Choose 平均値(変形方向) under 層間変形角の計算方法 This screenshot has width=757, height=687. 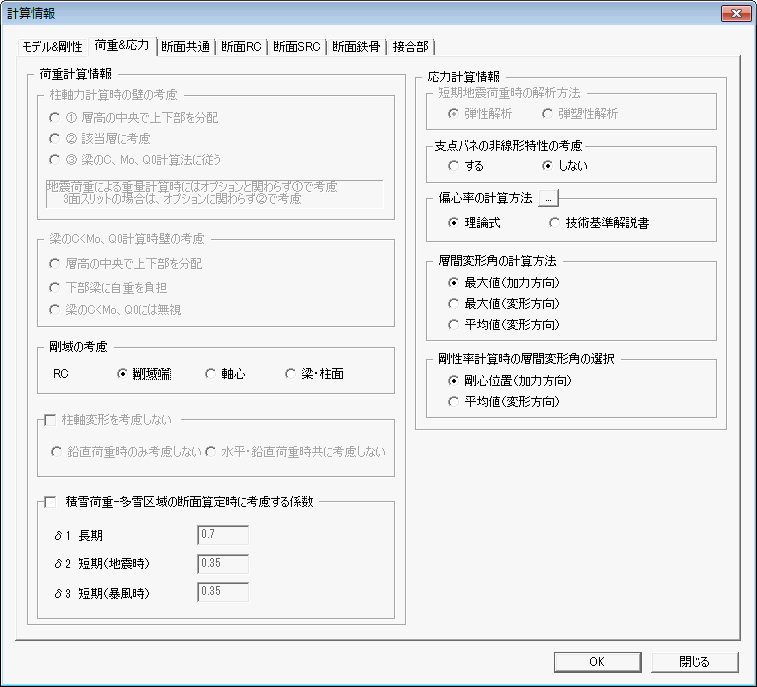pos(454,324)
